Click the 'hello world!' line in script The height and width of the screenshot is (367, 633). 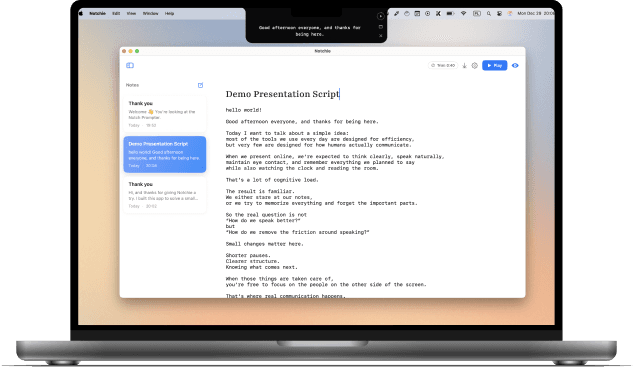(x=244, y=110)
